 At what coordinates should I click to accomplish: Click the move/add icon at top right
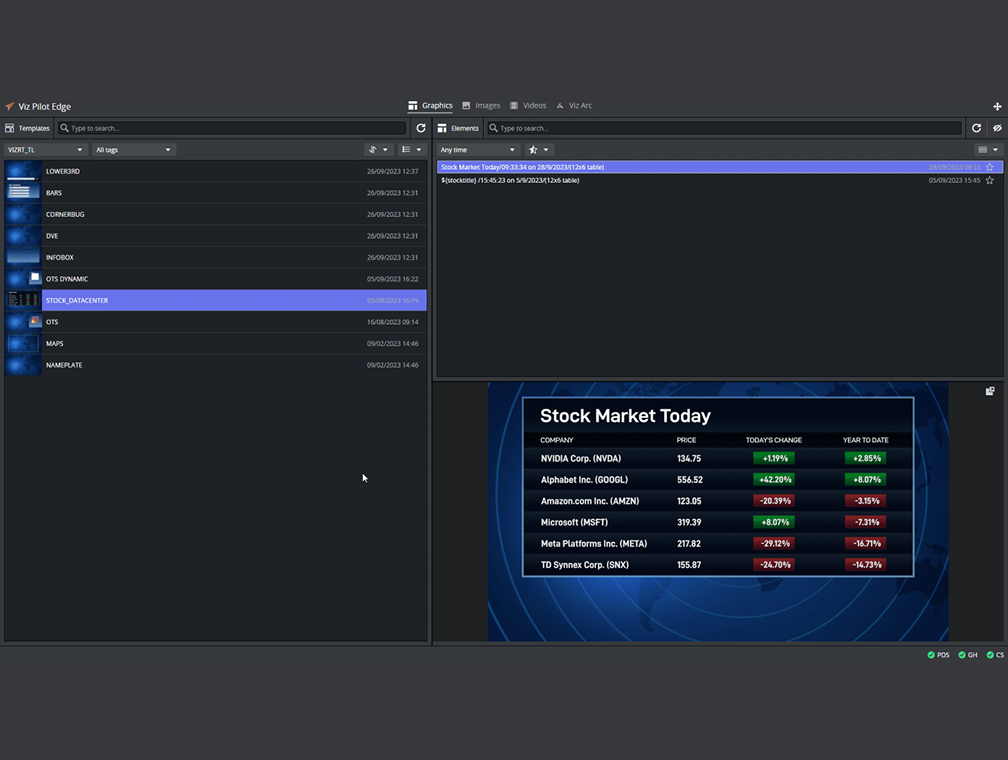pos(997,106)
